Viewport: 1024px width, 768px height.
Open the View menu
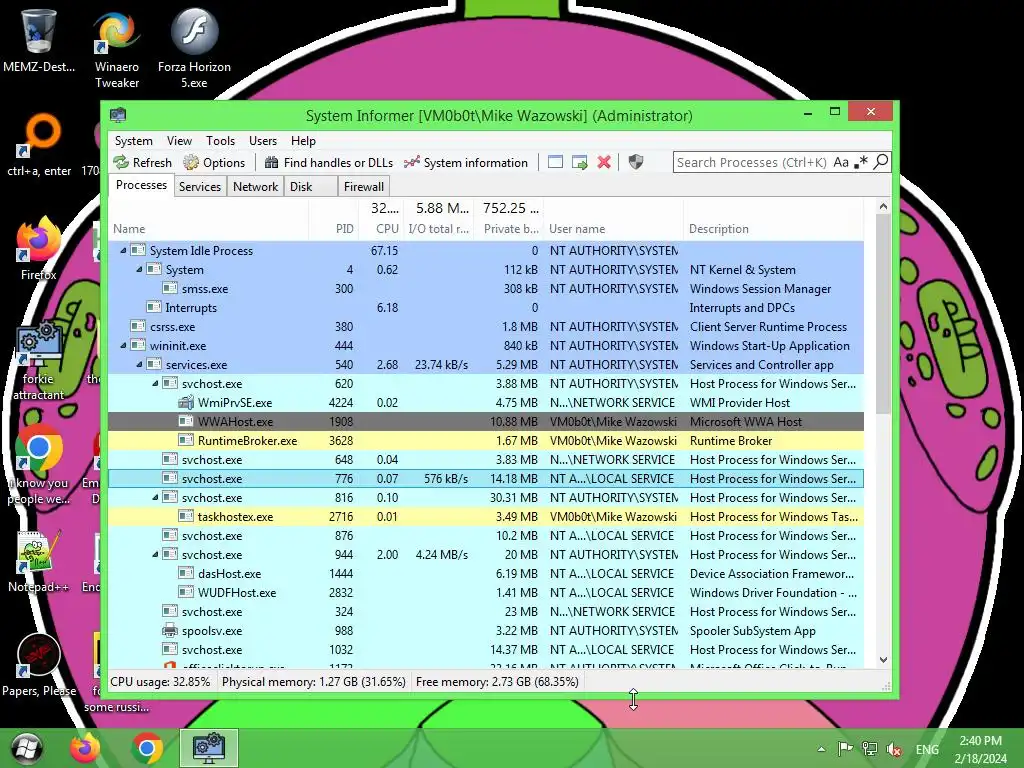179,141
